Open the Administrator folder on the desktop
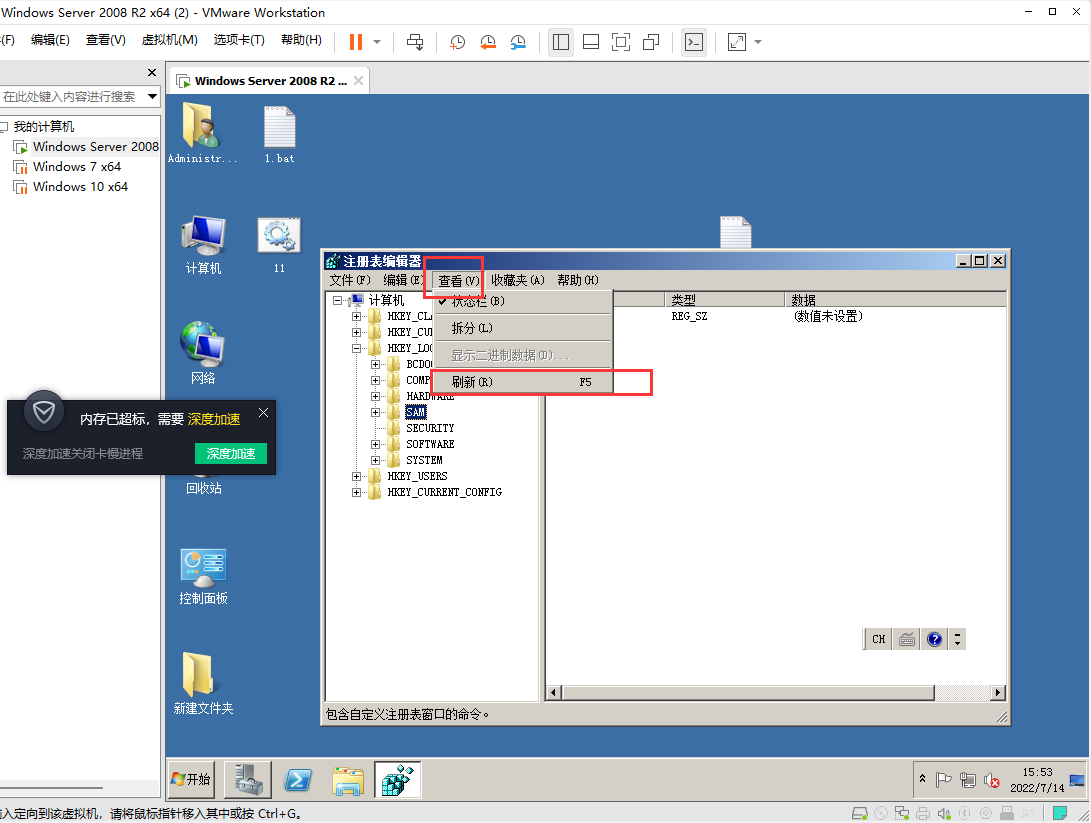This screenshot has height=823, width=1091. [x=202, y=133]
